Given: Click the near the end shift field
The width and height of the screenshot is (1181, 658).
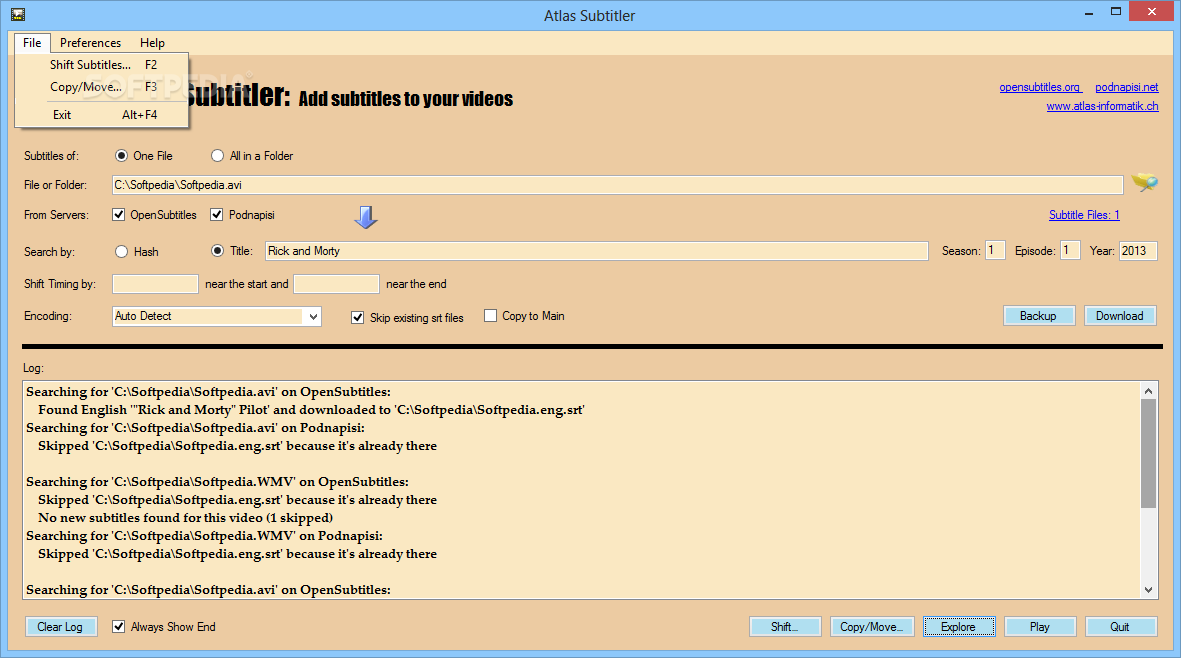Looking at the screenshot, I should click(336, 284).
